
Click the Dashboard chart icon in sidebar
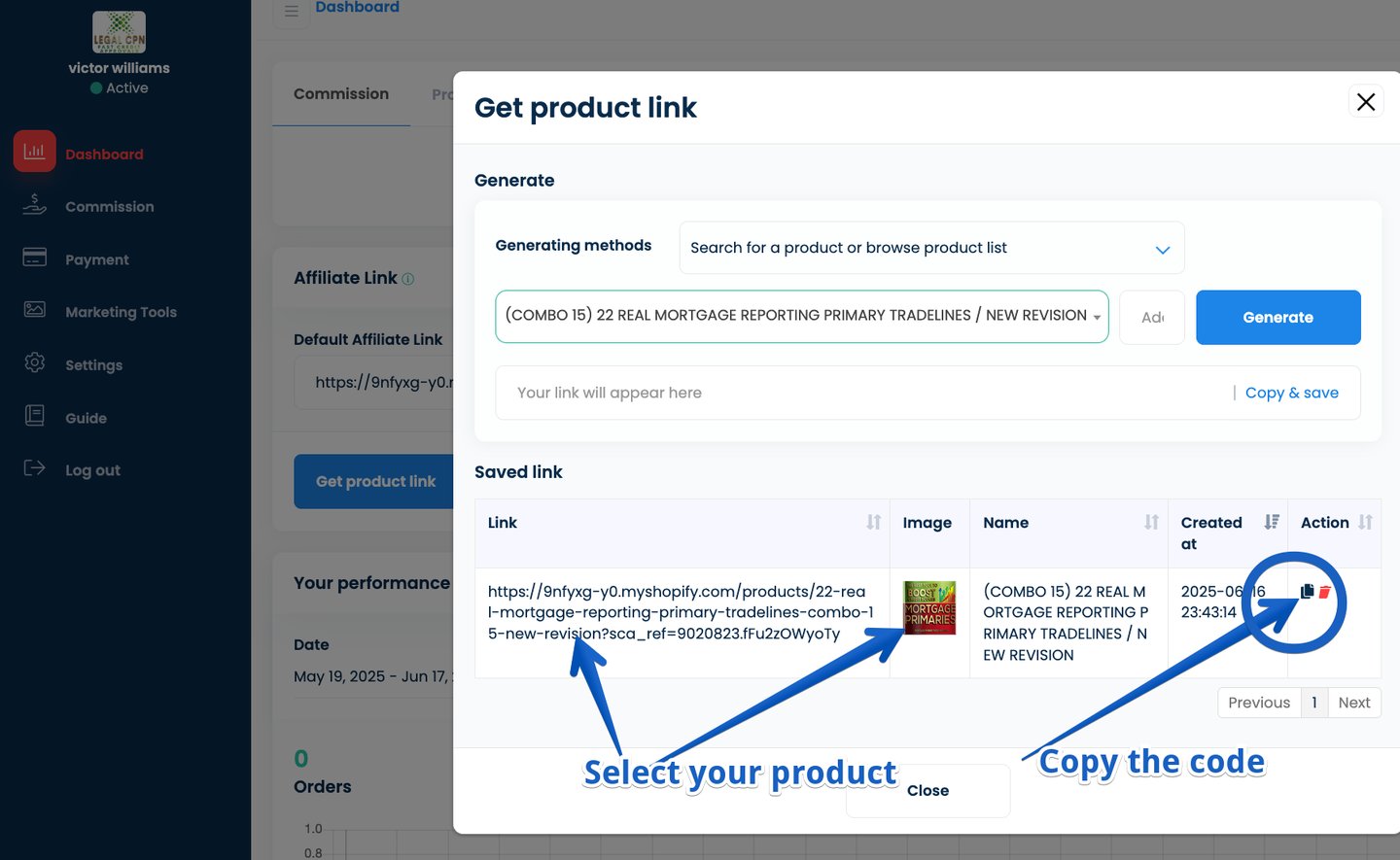point(35,152)
